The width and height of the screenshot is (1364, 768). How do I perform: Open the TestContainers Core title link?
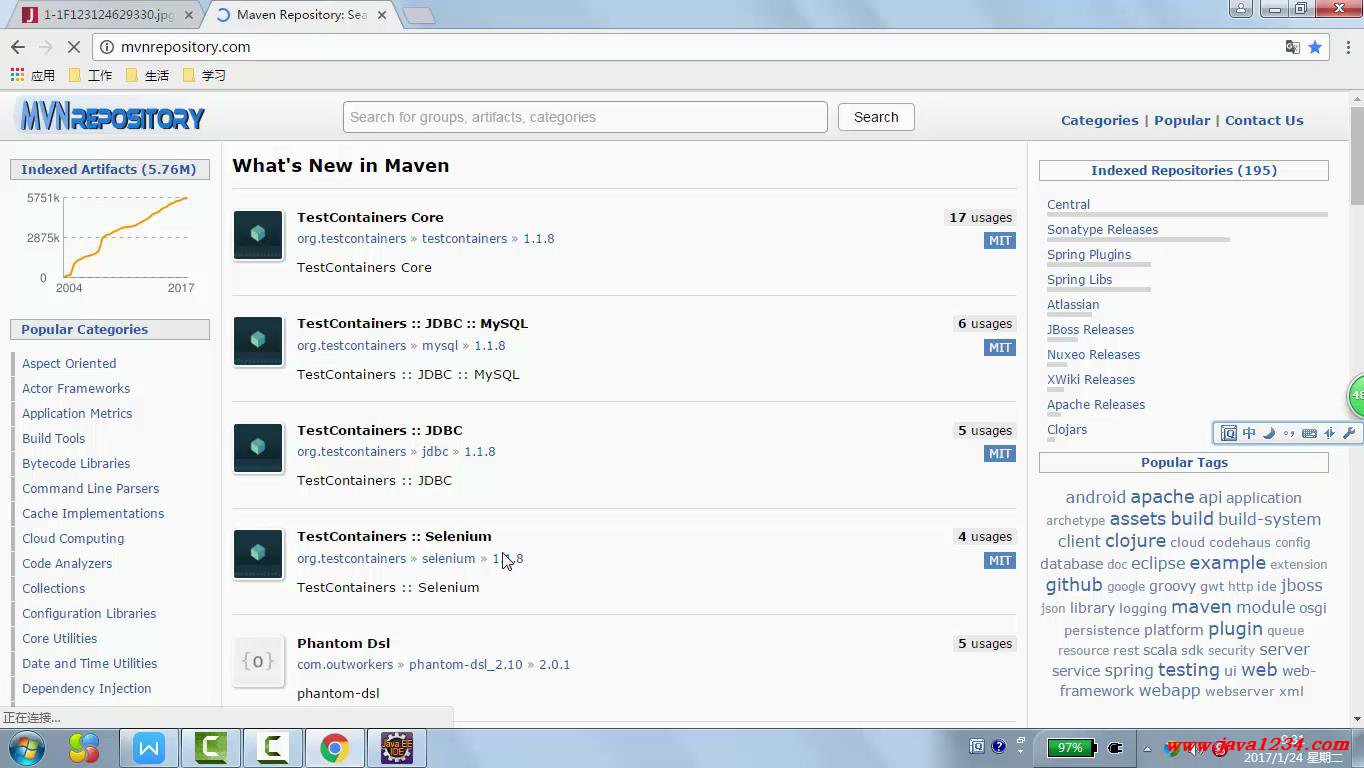pos(370,217)
